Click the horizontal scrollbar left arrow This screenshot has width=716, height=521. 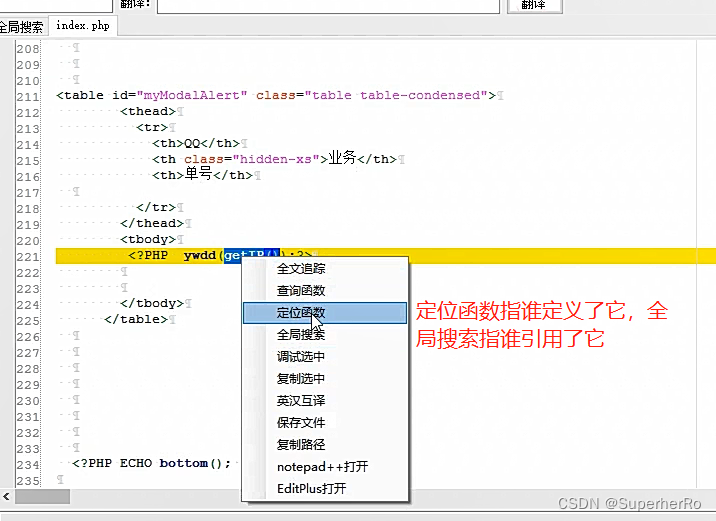click(x=6, y=496)
